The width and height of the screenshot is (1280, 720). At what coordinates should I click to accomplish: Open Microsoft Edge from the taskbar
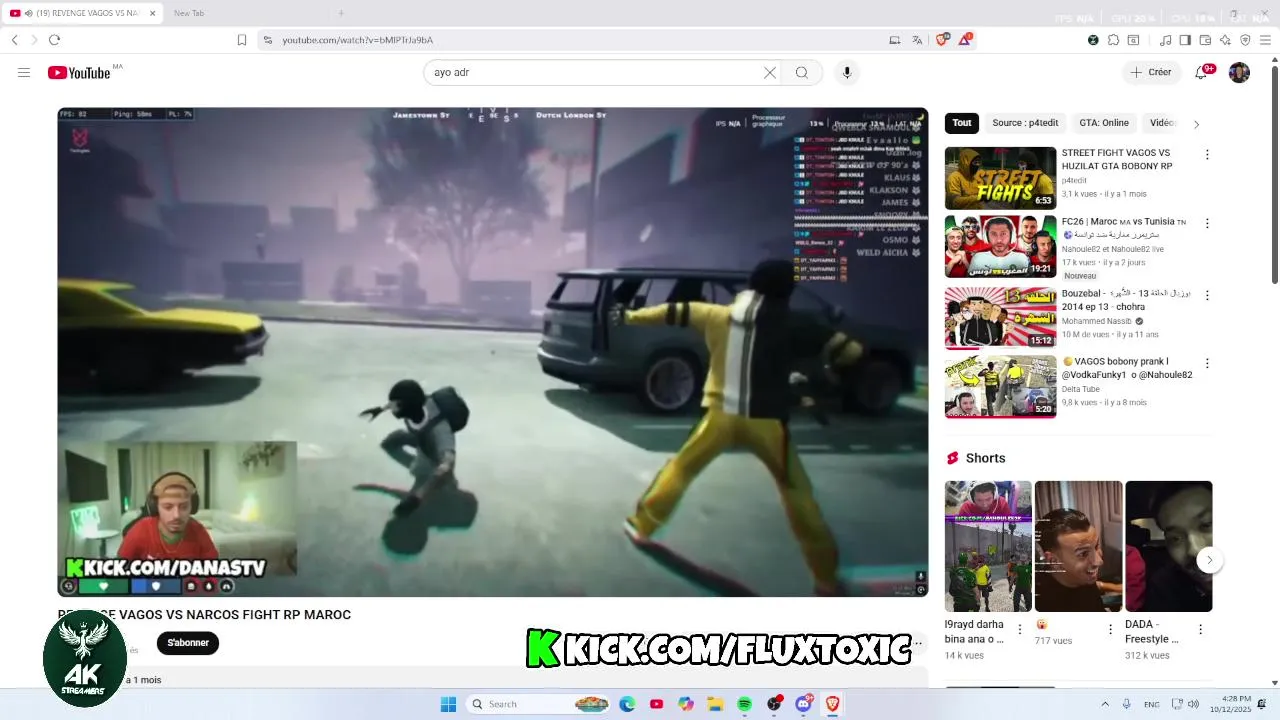pyautogui.click(x=627, y=704)
